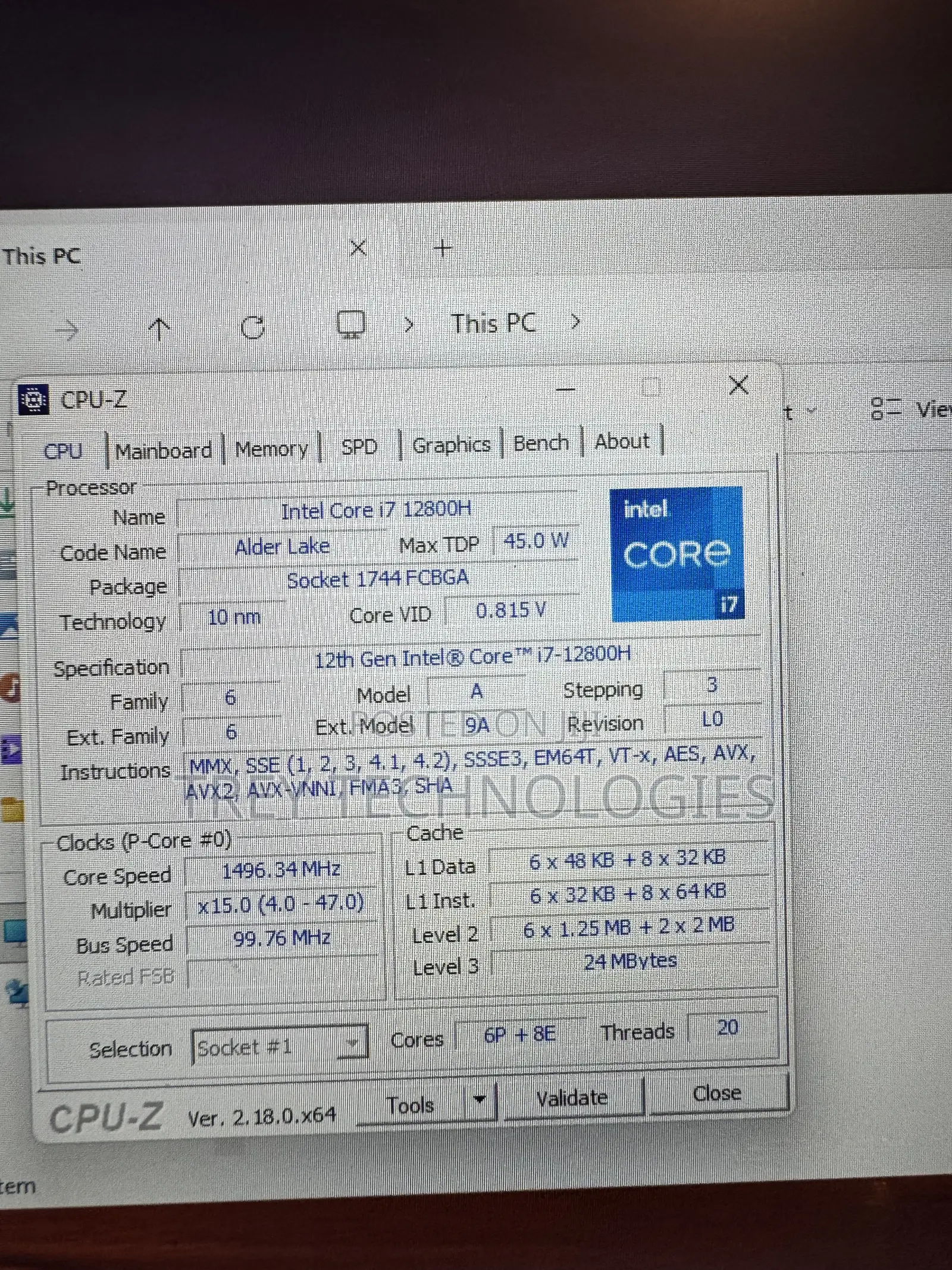952x1270 pixels.
Task: Minimize the CPU-Z window
Action: click(x=565, y=389)
